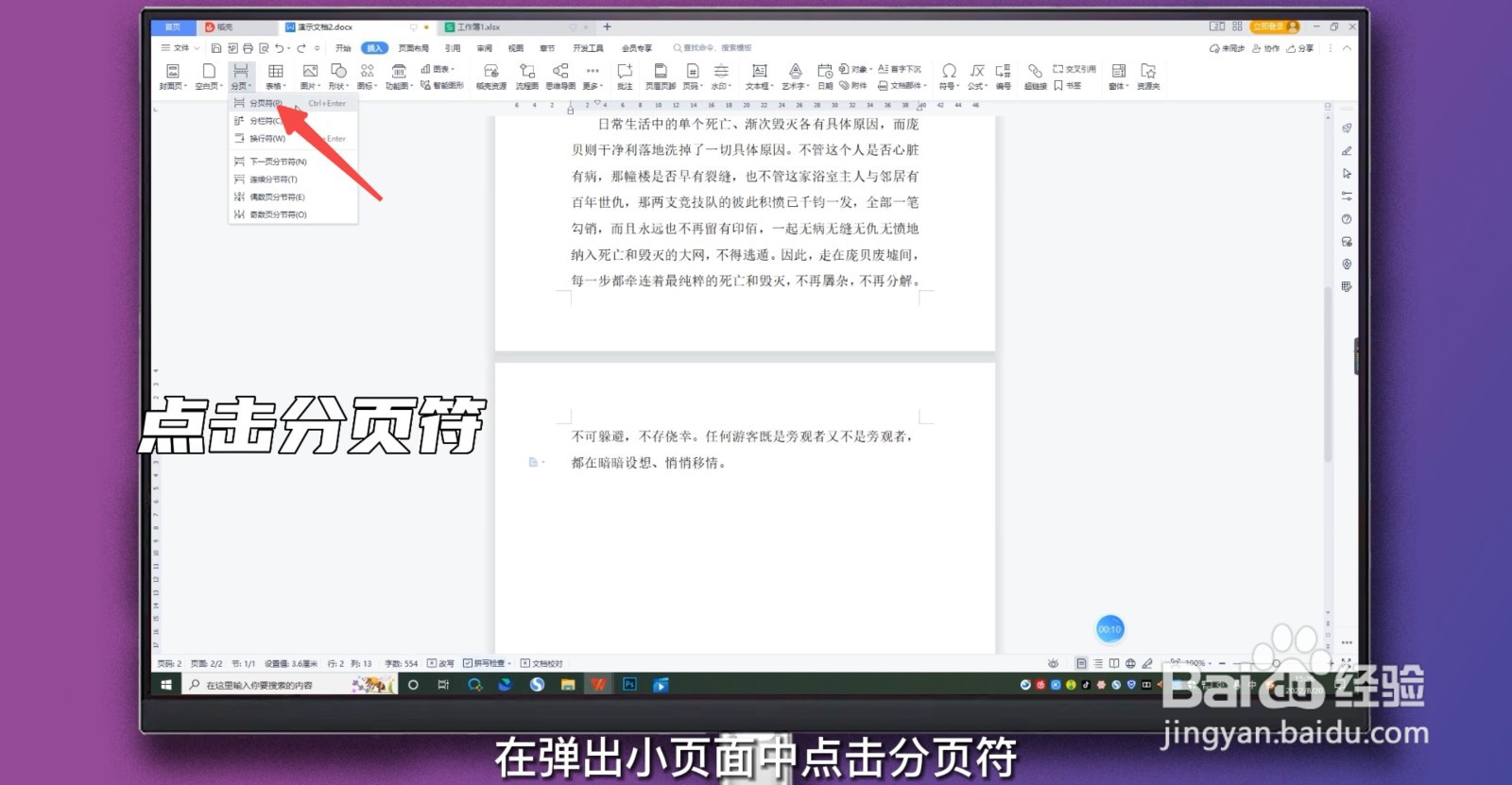The image size is (1512, 785).
Task: Click the taskbar search box 在这里输入你要搜索的内容
Action: pyautogui.click(x=289, y=685)
